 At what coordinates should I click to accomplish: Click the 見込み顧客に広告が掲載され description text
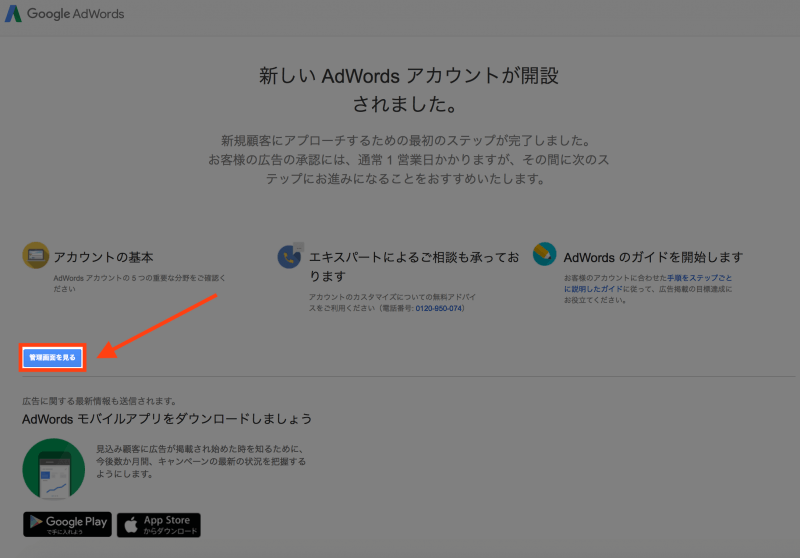(x=201, y=462)
